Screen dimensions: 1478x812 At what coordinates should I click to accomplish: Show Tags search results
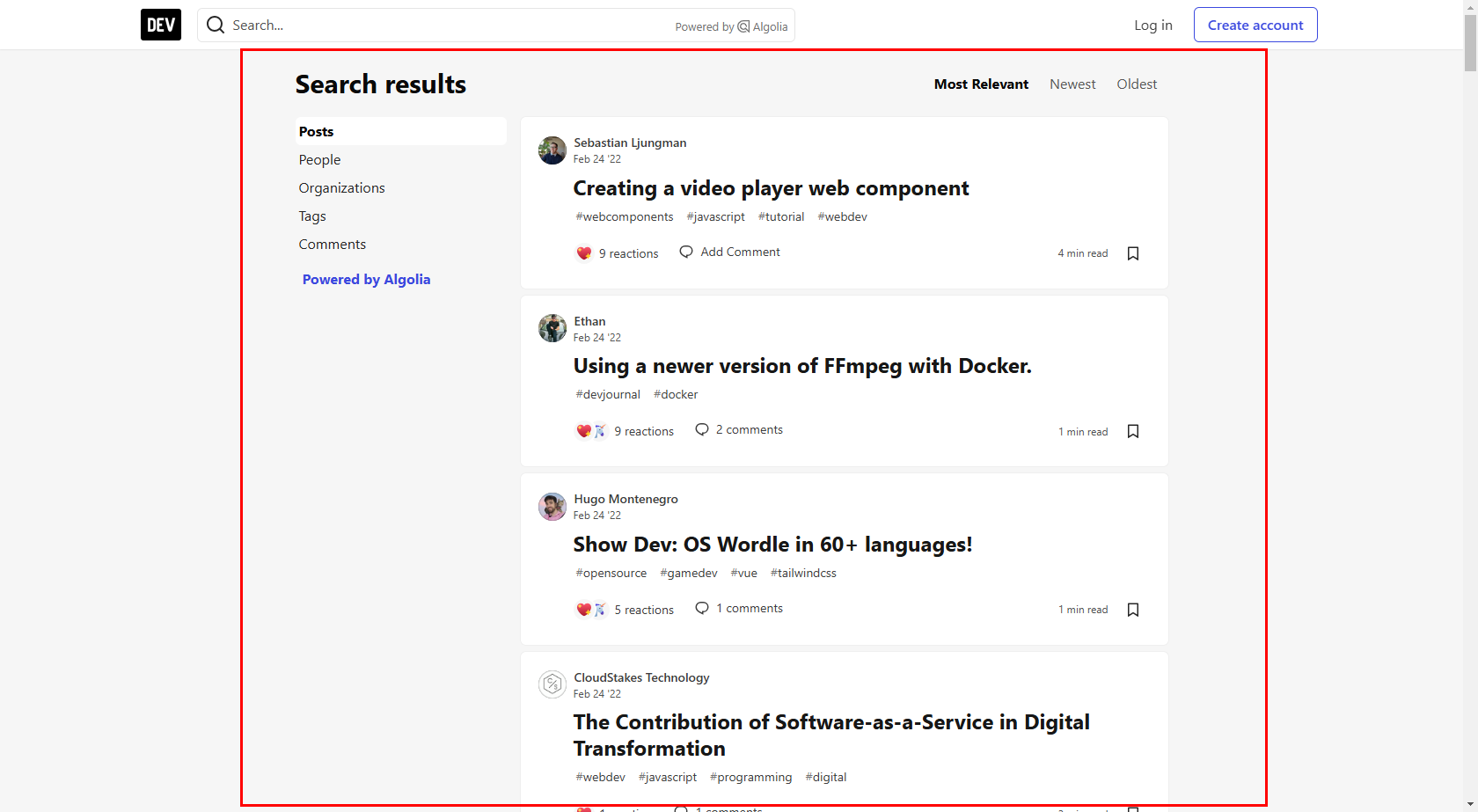(312, 216)
